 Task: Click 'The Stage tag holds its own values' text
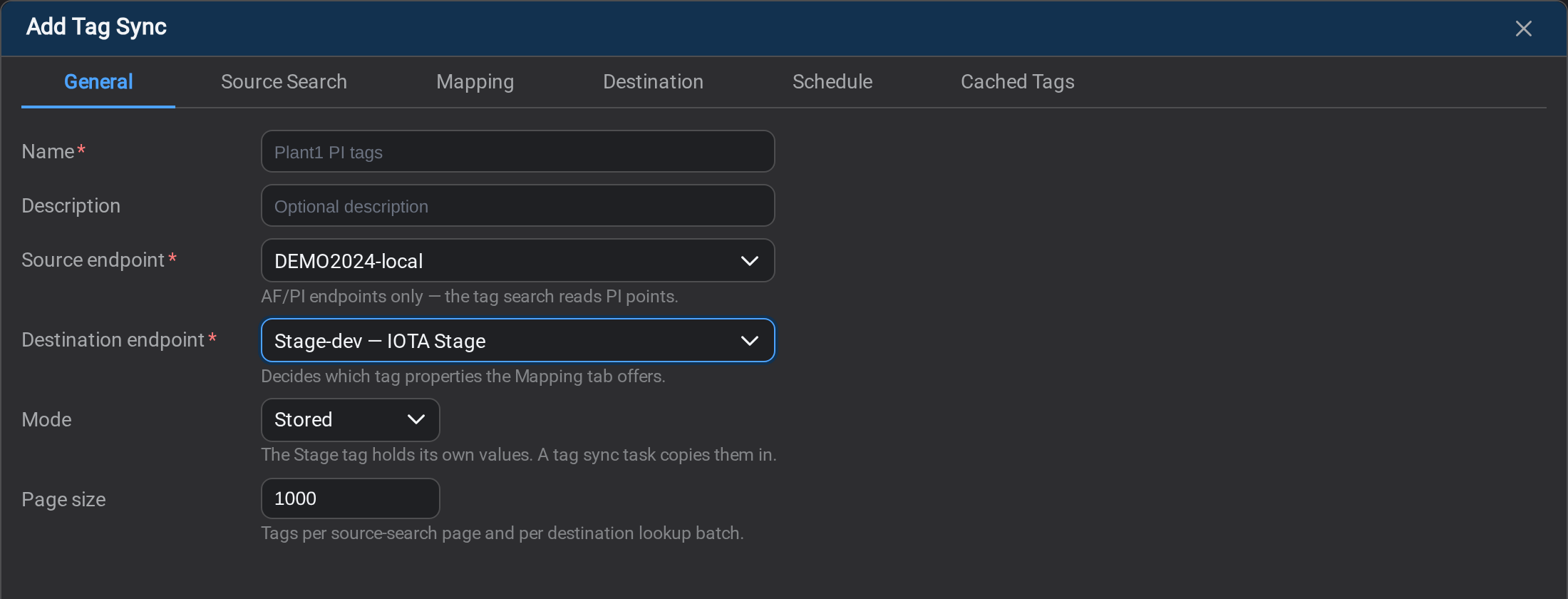click(518, 455)
